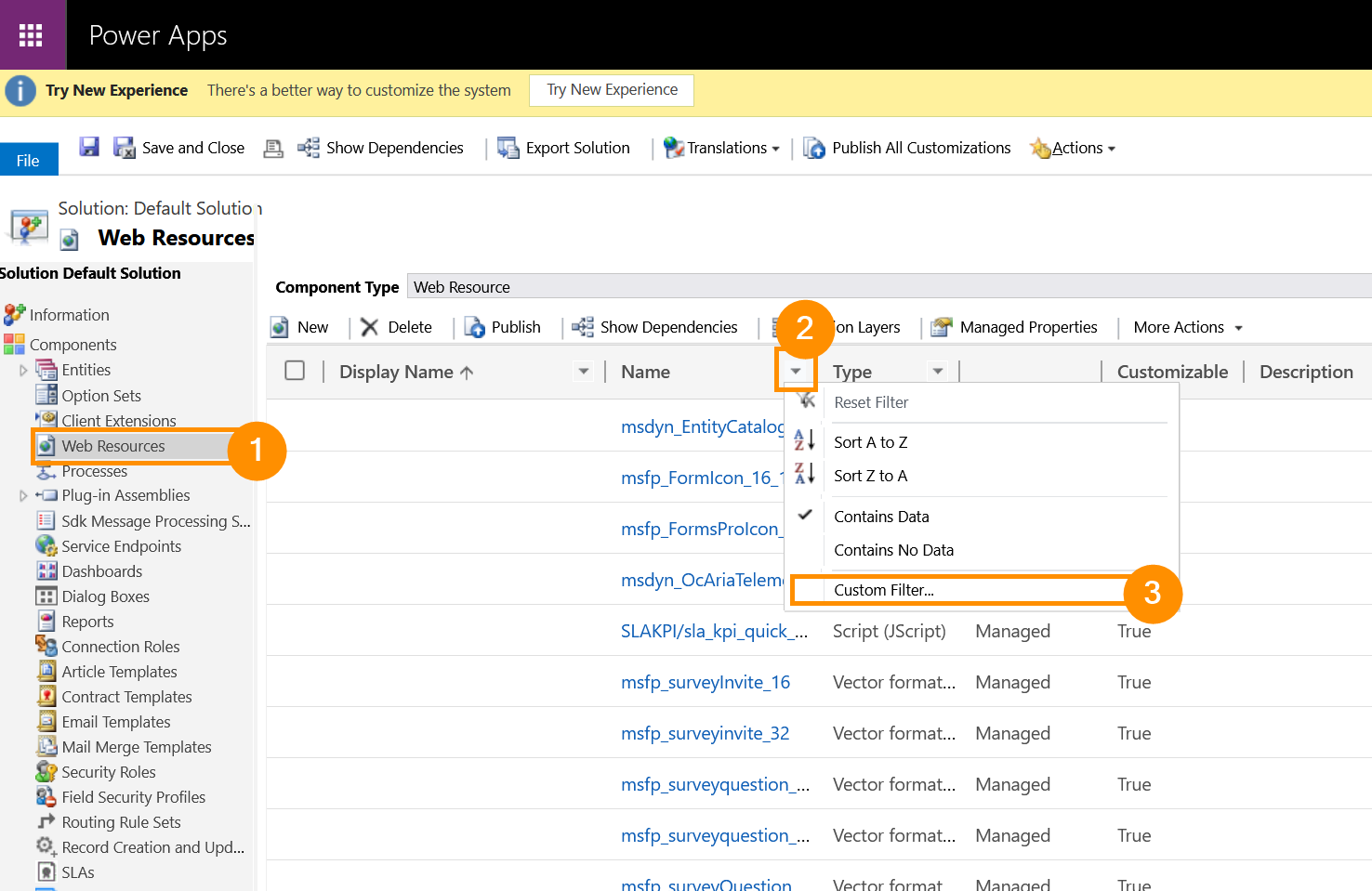
Task: Click the Reports icon in sidebar
Action: [46, 621]
